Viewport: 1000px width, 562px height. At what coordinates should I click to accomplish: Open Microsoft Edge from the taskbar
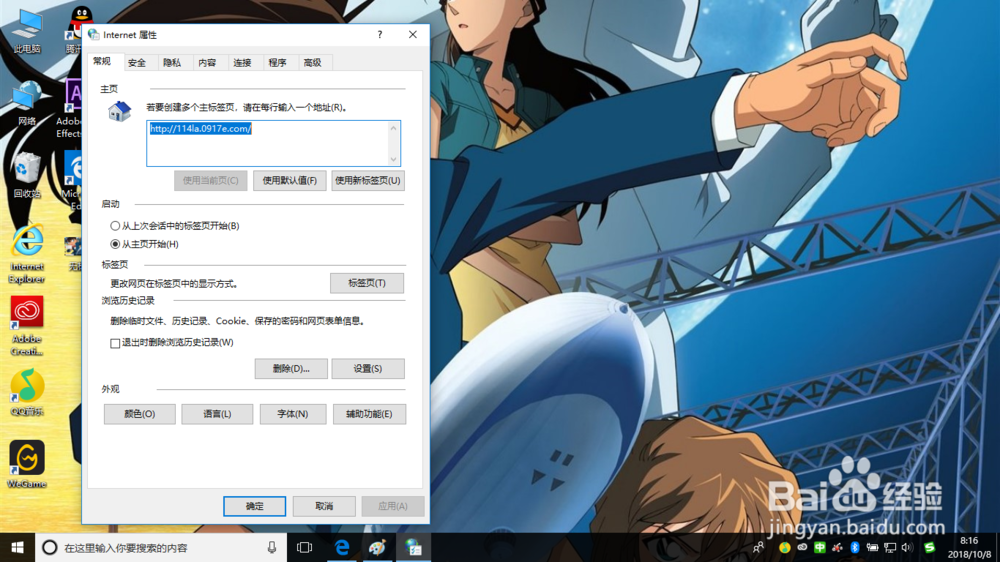pyautogui.click(x=342, y=547)
